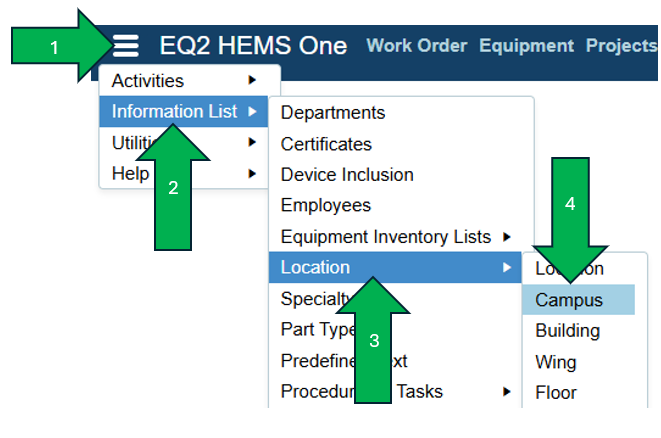Expand Equipment Inventory Lists submenu
Viewport: 661px width, 438px height.
click(507, 237)
